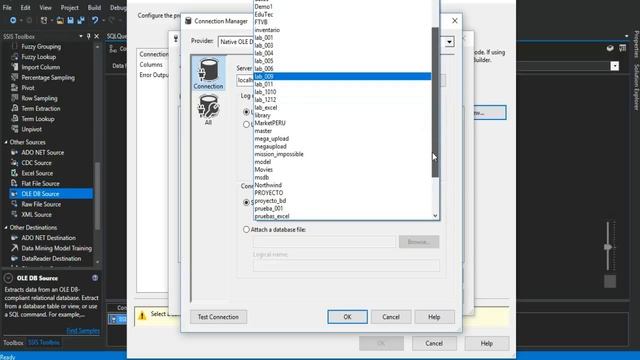Click the Fuzzy Grouping icon in SSIS Toolbox

[15, 47]
